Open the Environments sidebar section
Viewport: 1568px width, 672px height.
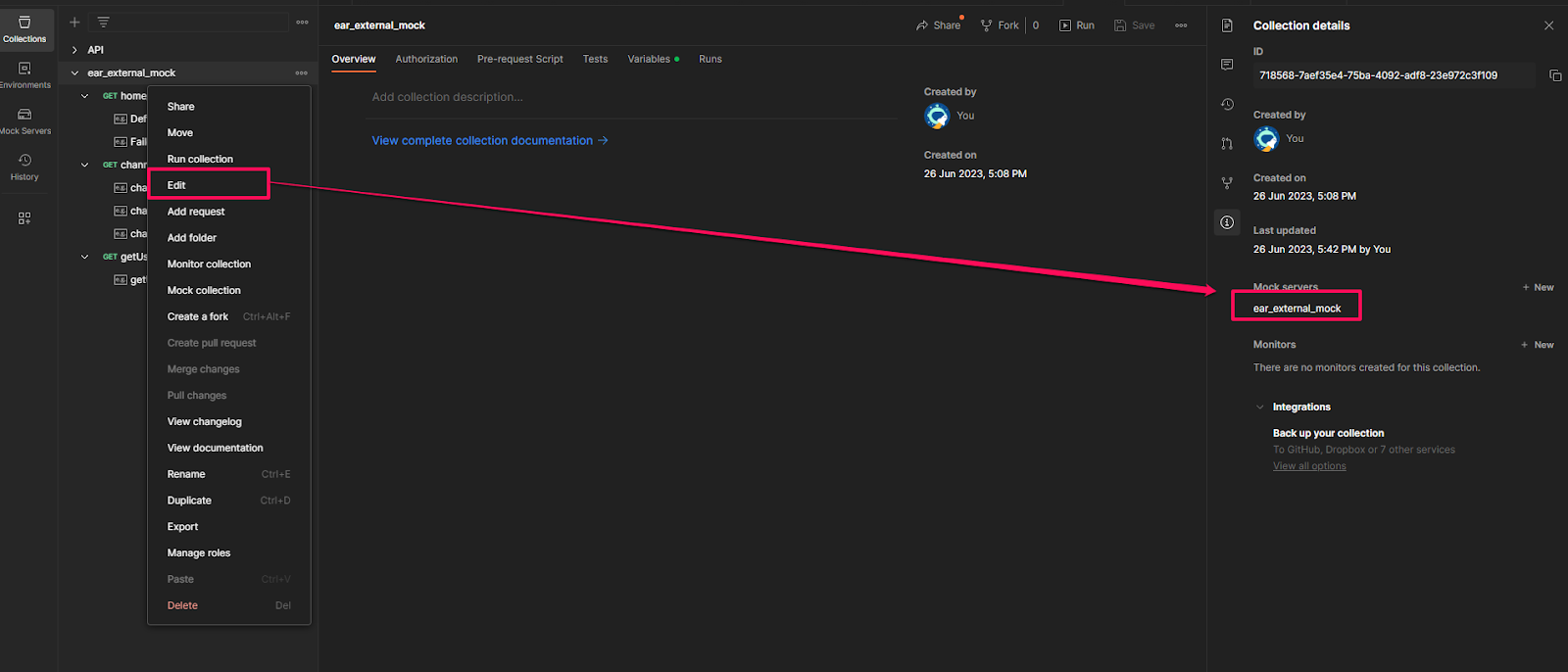pos(24,75)
